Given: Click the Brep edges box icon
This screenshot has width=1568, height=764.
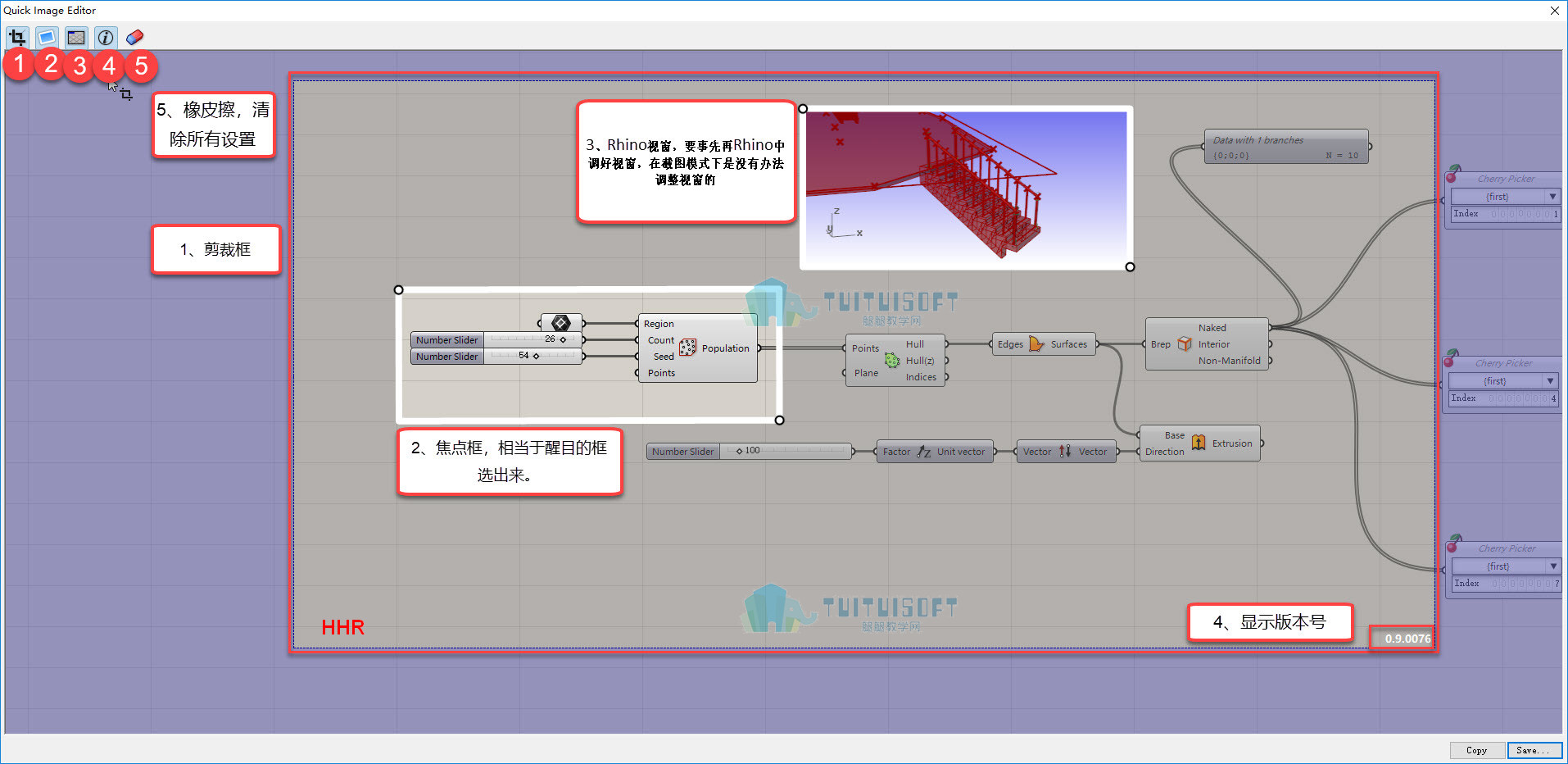Looking at the screenshot, I should pyautogui.click(x=1185, y=343).
